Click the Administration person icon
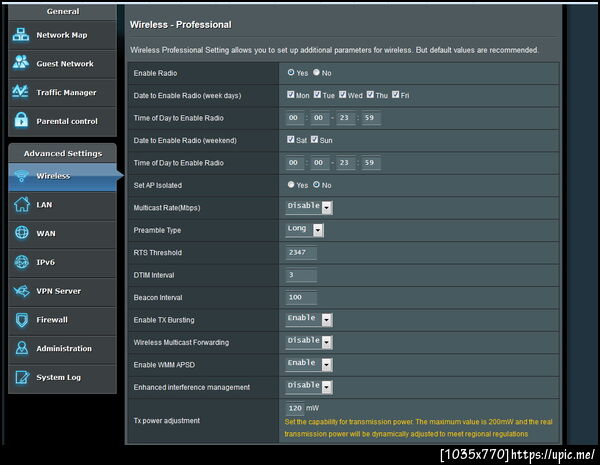 click(x=21, y=348)
